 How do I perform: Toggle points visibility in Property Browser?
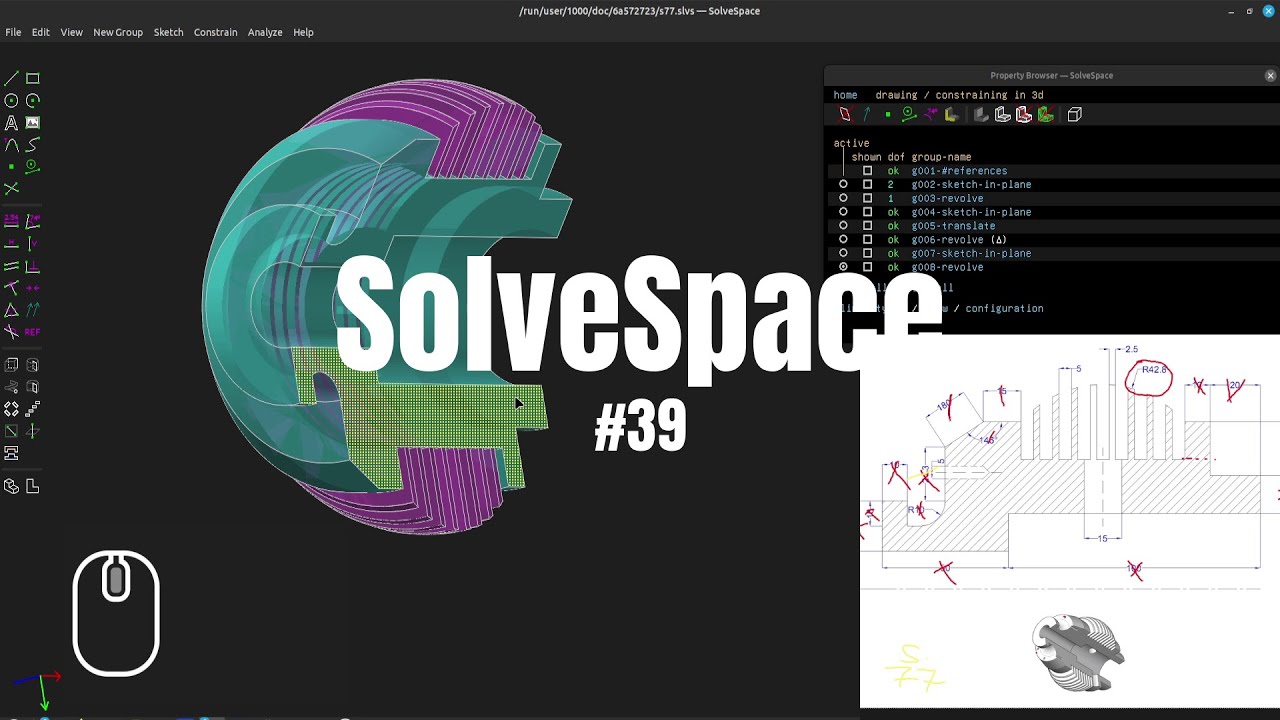[887, 114]
